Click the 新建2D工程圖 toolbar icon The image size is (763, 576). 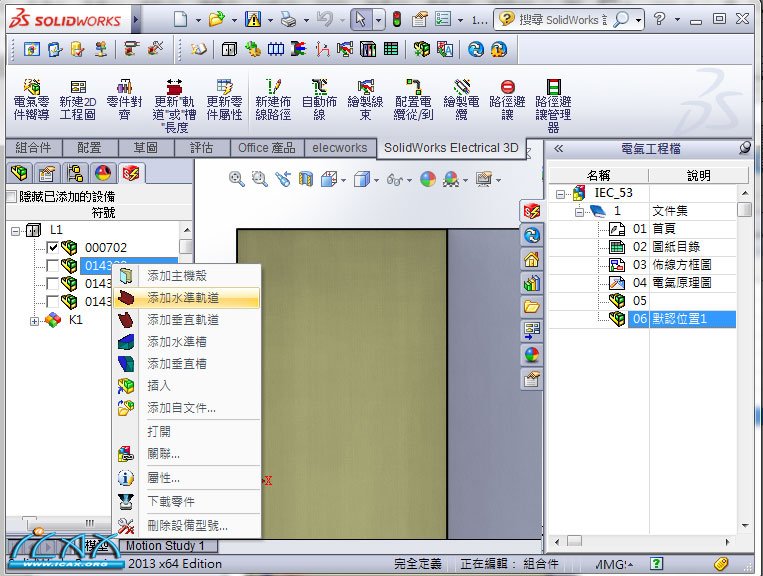point(78,100)
